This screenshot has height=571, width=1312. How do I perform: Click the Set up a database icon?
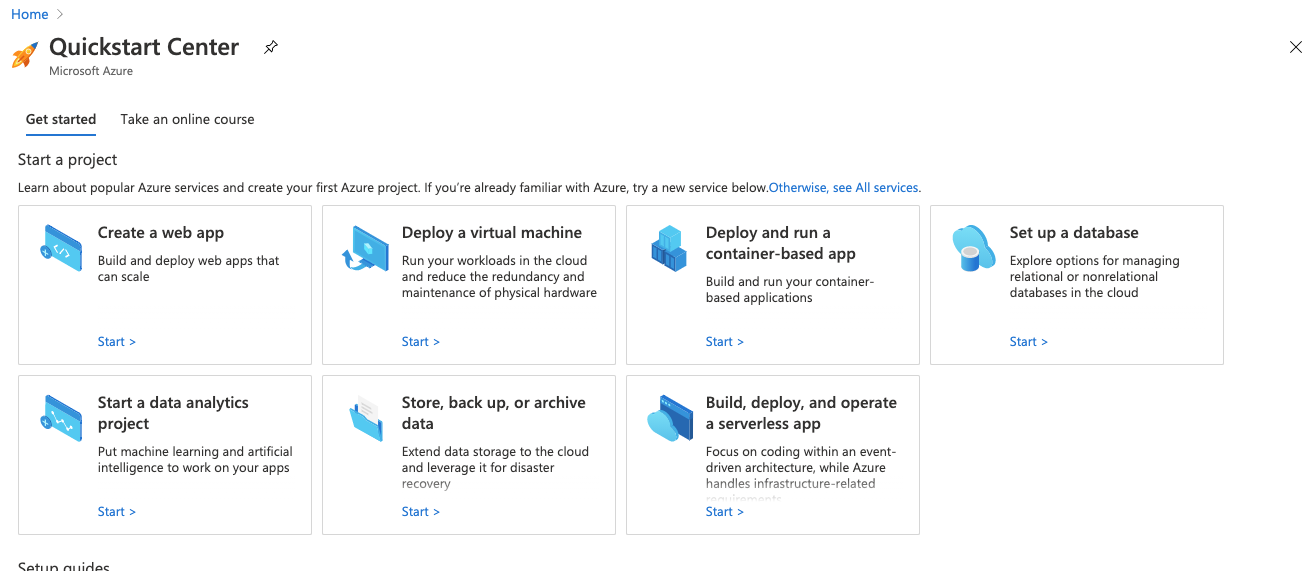pos(973,248)
